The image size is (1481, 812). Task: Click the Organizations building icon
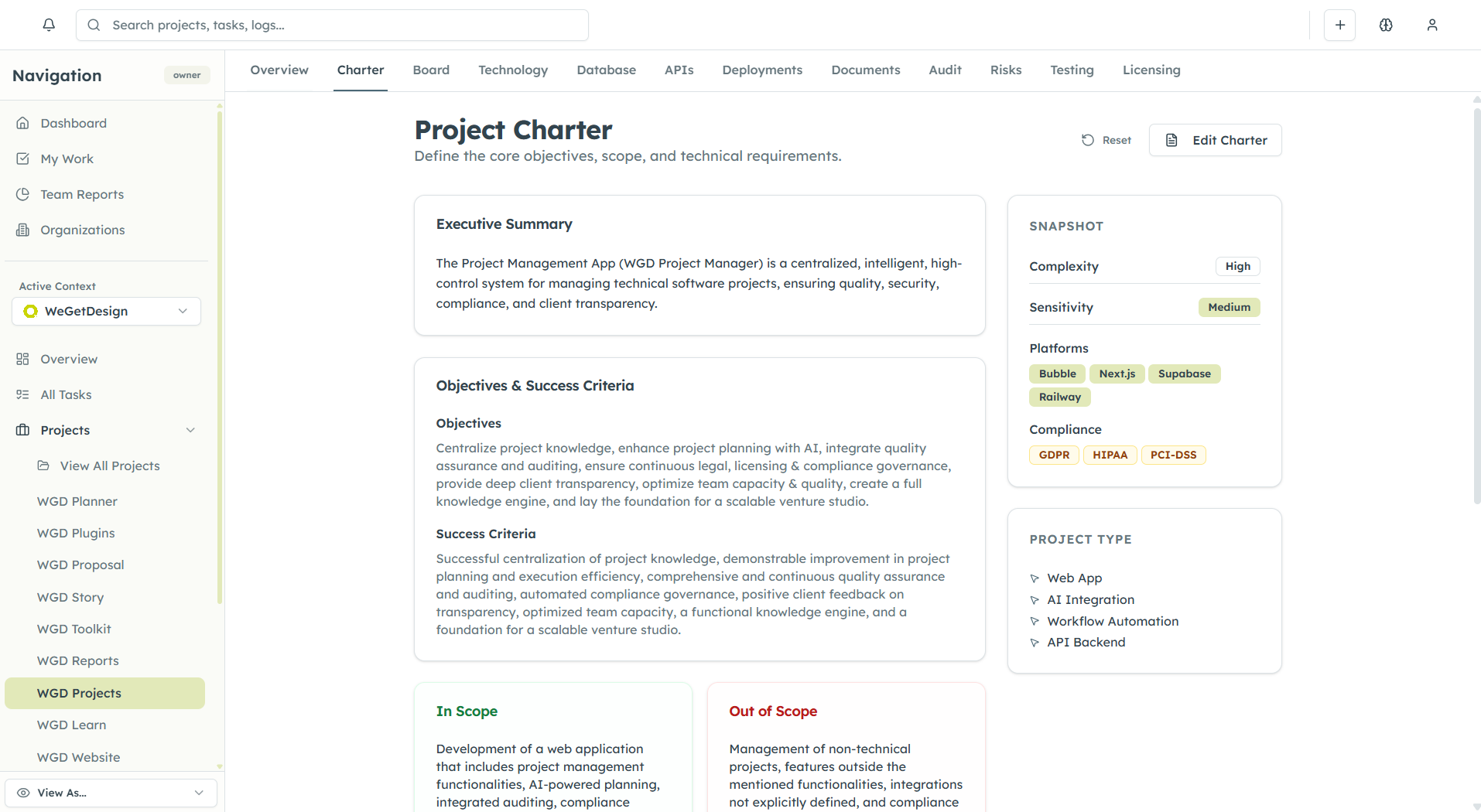(x=23, y=230)
